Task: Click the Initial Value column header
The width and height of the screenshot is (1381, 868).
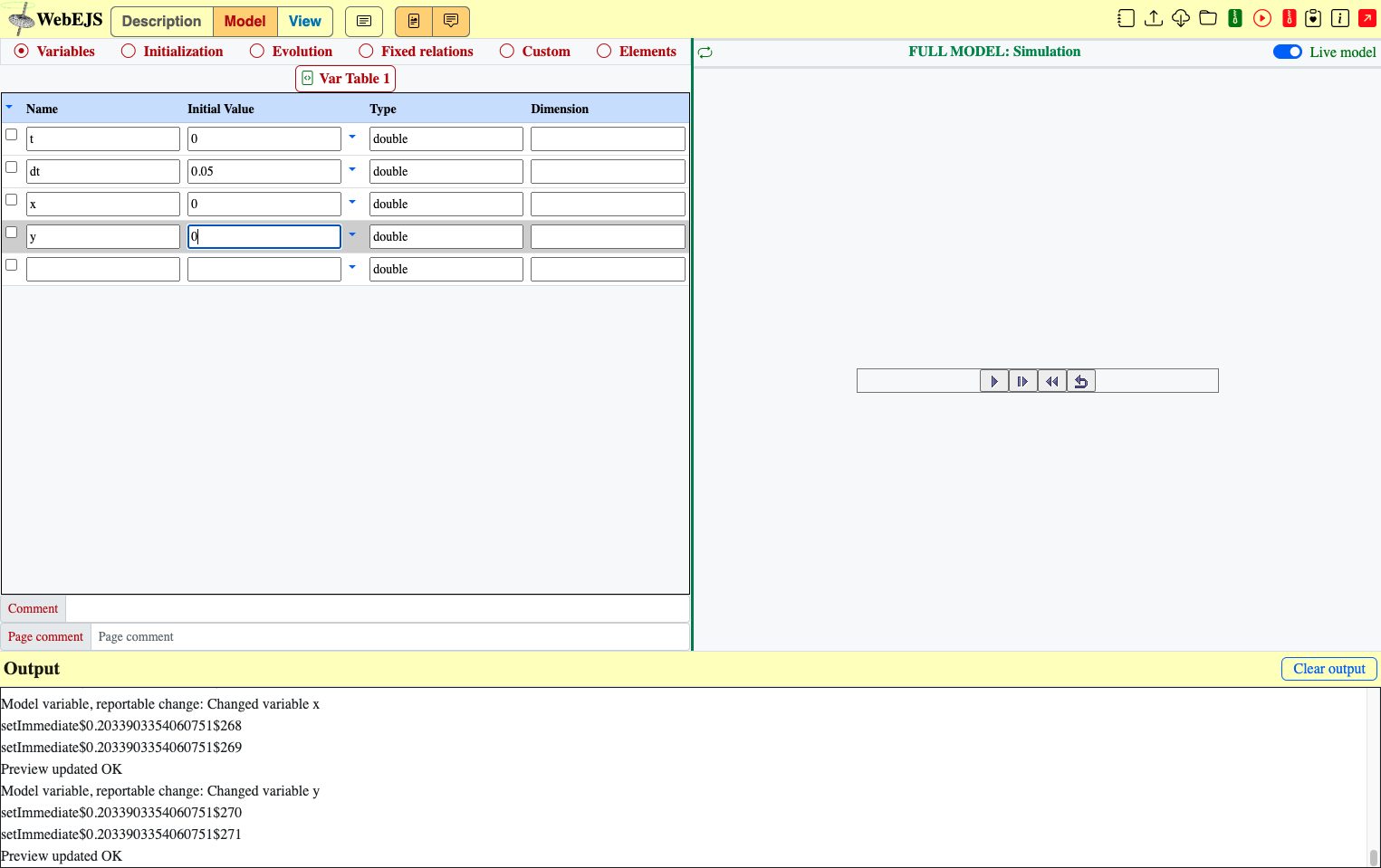Action: (x=221, y=109)
